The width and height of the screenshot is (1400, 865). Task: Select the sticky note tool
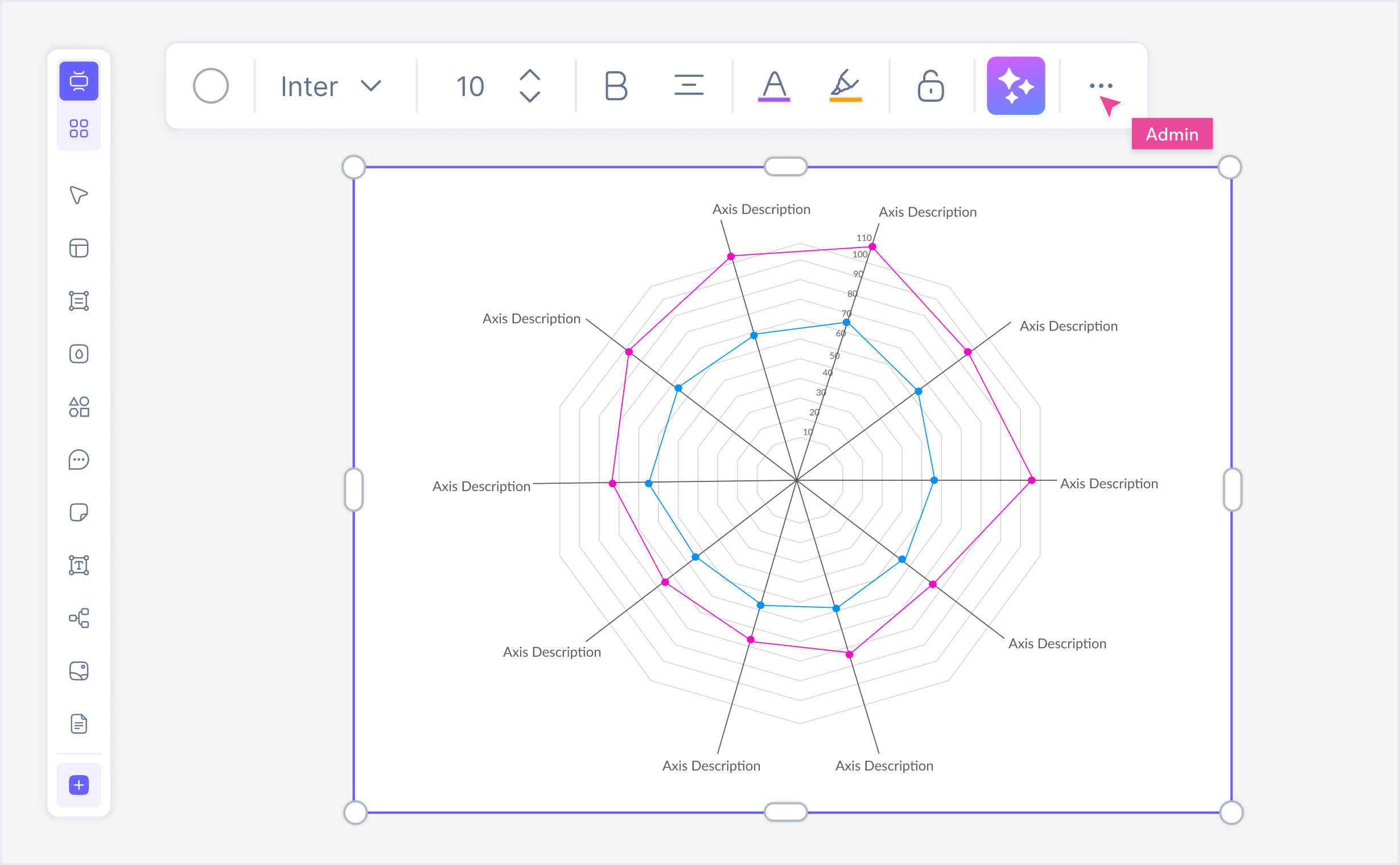pos(79,513)
